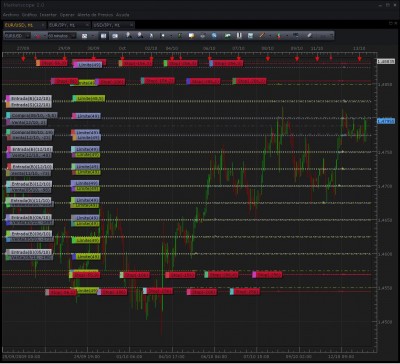Open the Alerta de Precios menu
Screen dimensions: 400x364
[x=95, y=15]
